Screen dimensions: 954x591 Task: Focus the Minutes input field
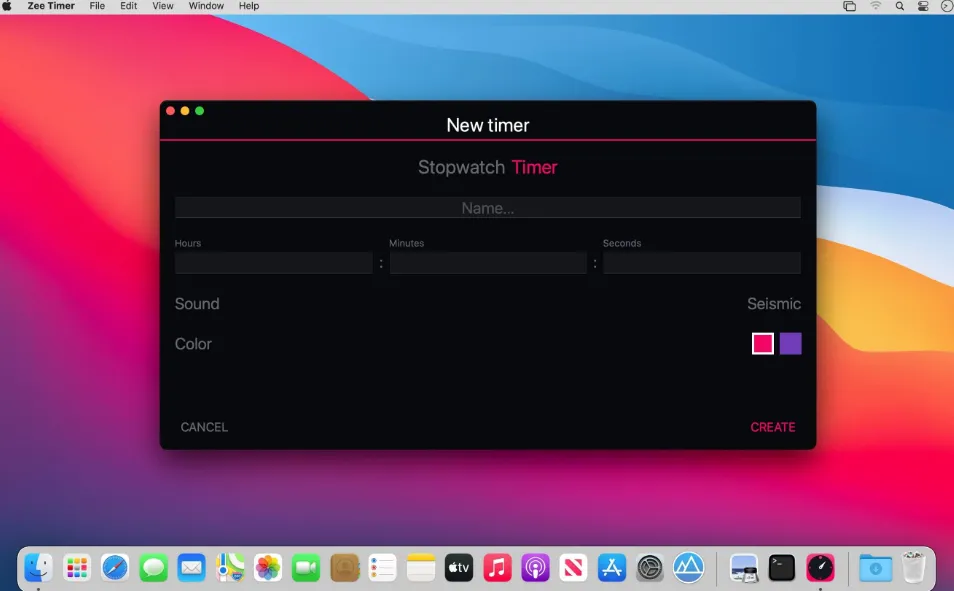[488, 263]
